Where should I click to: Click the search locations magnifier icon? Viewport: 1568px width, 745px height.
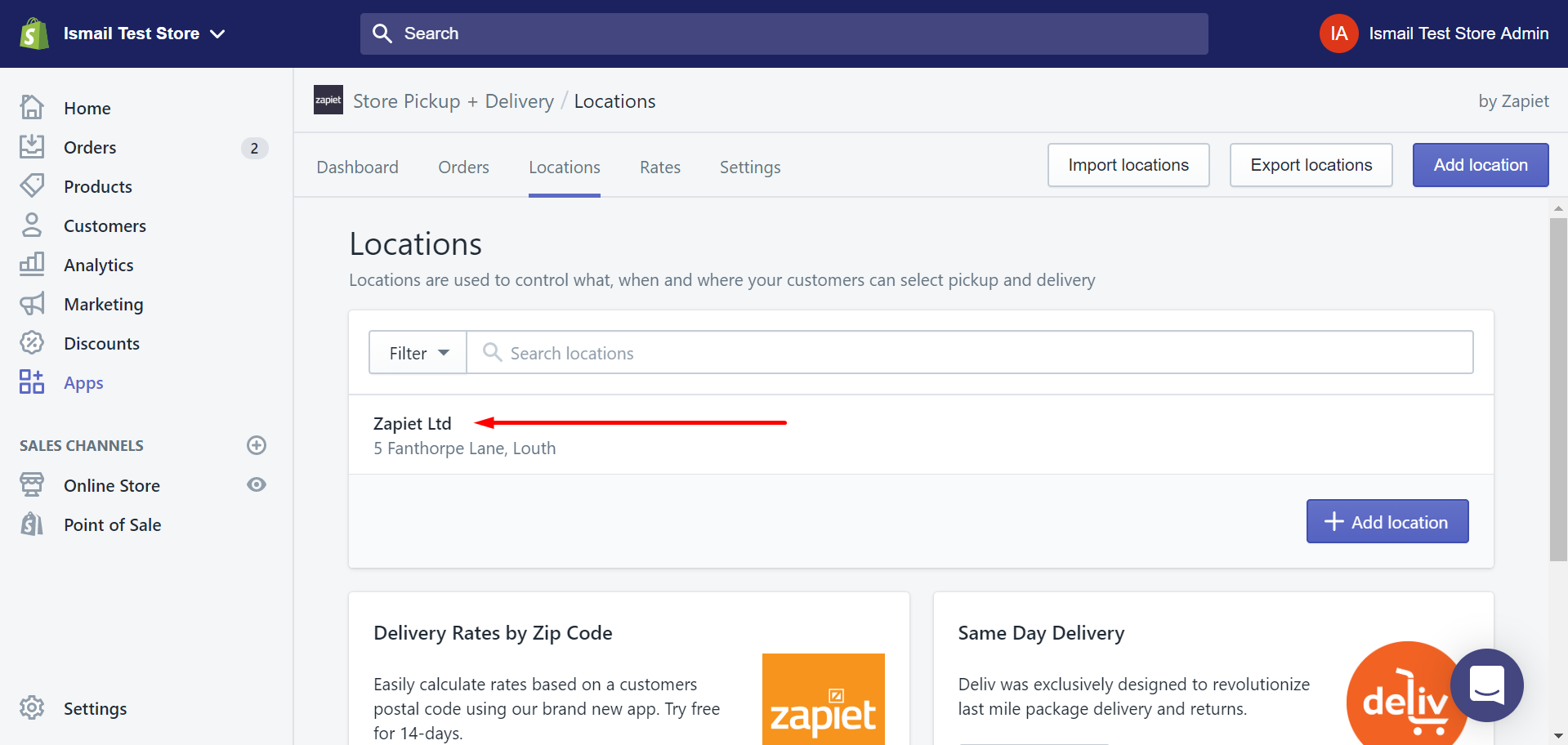coord(492,352)
